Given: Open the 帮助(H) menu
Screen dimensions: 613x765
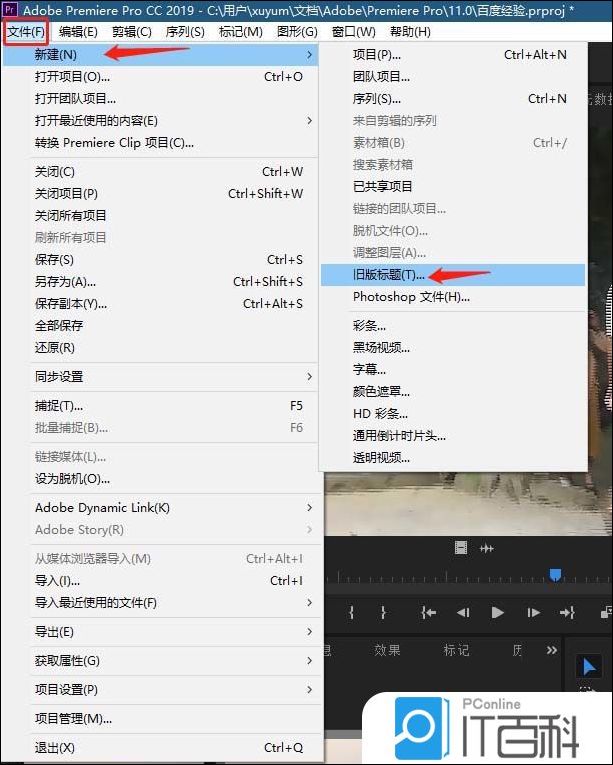Looking at the screenshot, I should click(x=410, y=32).
